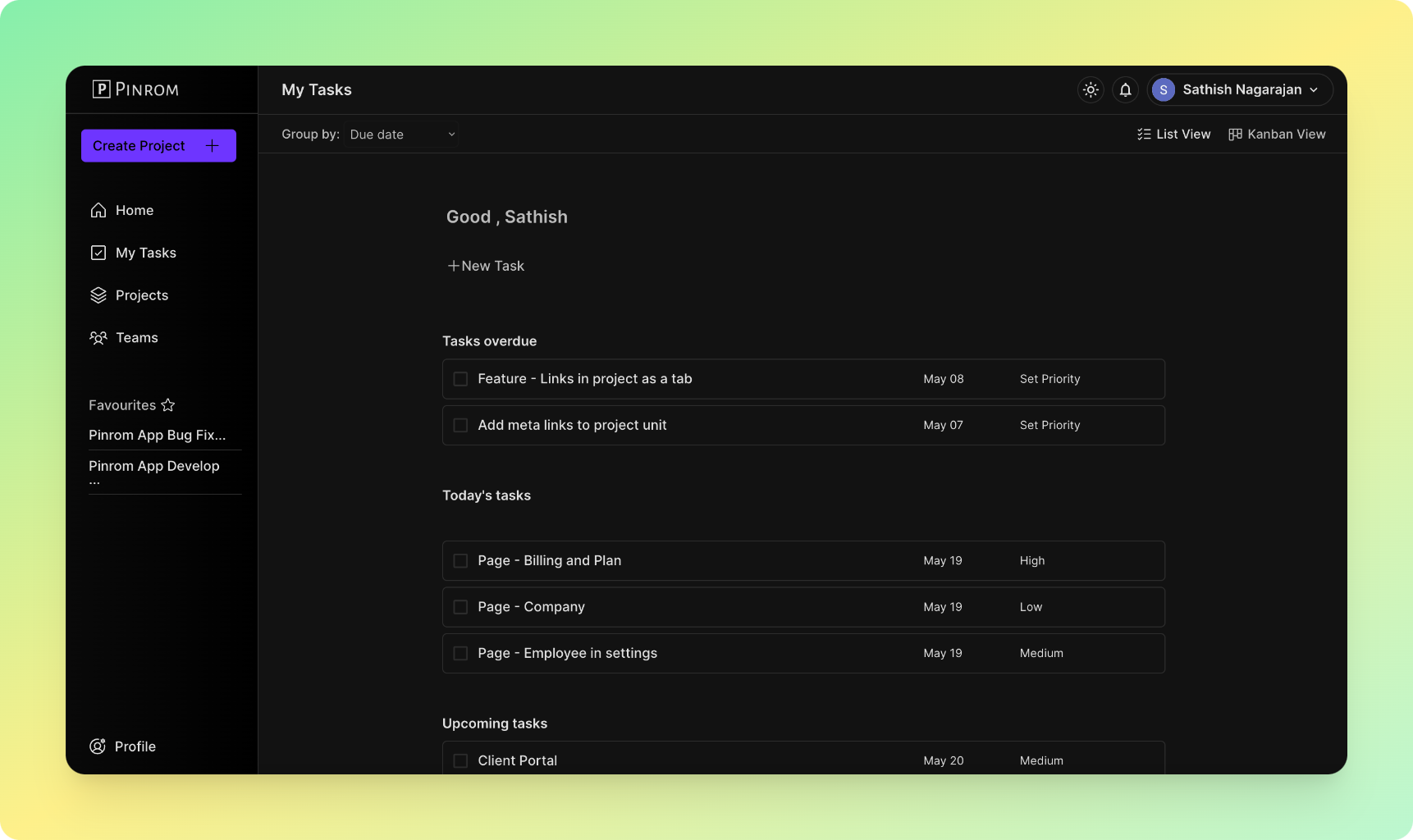Set Priority for Feature - Links task
The height and width of the screenshot is (840, 1413).
coord(1049,379)
